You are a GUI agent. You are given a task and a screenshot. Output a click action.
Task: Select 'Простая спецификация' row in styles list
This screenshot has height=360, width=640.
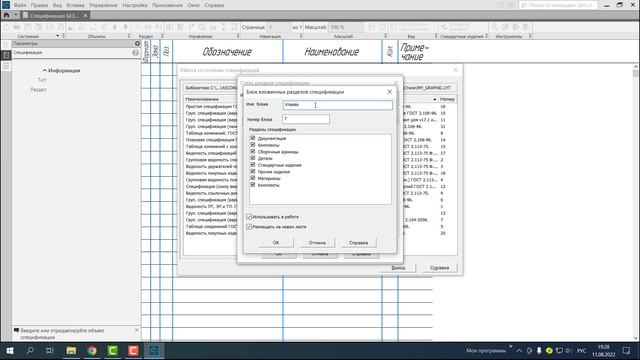(x=211, y=106)
